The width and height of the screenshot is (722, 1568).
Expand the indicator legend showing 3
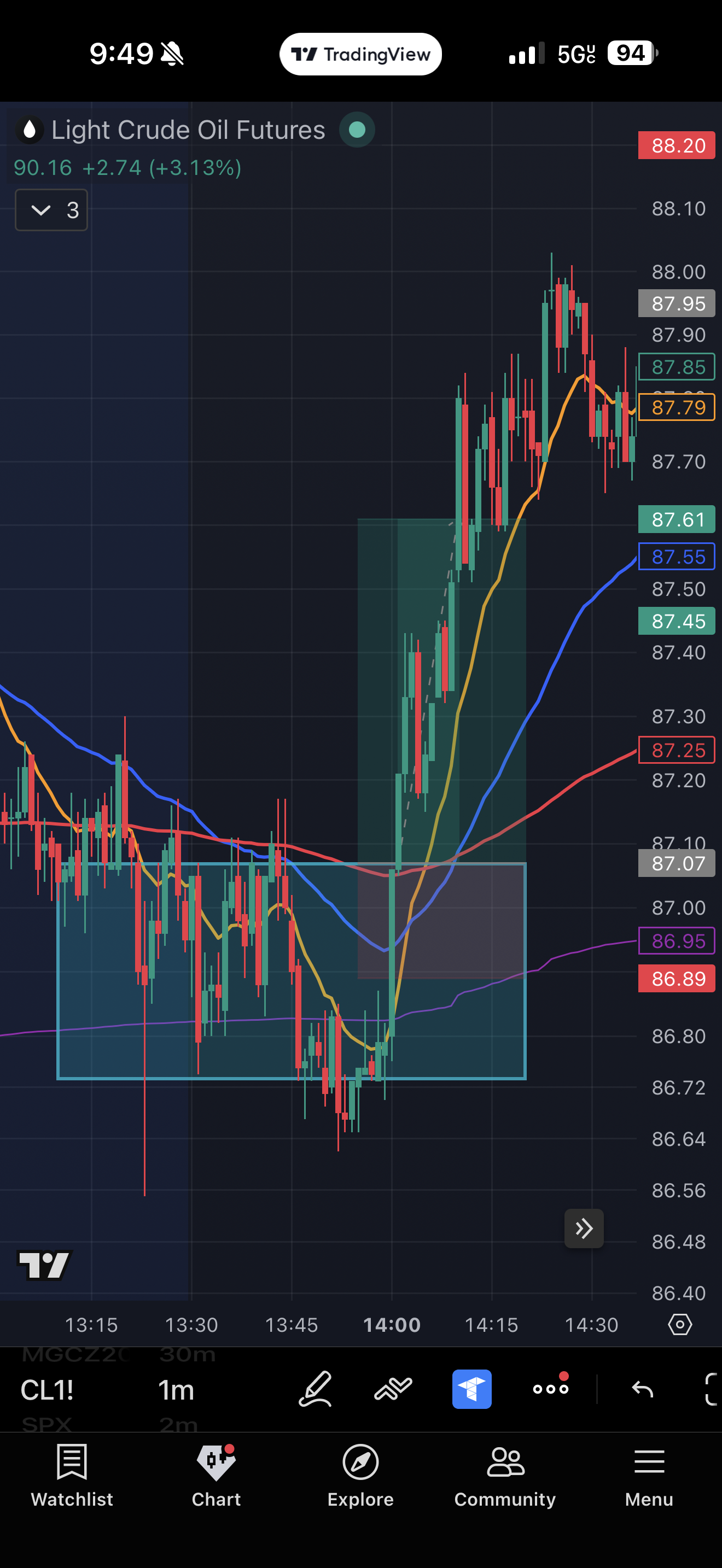pyautogui.click(x=51, y=210)
